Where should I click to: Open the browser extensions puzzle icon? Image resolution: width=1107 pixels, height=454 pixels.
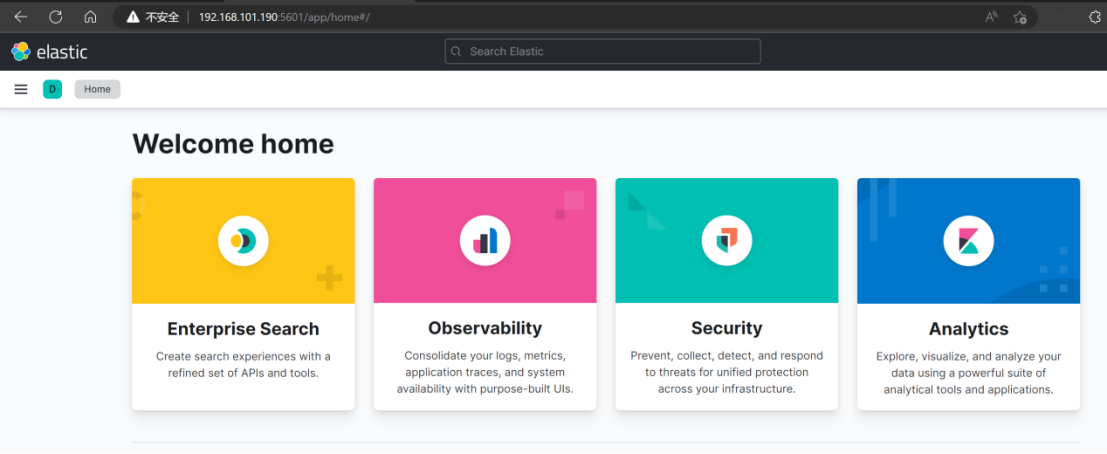(x=1095, y=17)
